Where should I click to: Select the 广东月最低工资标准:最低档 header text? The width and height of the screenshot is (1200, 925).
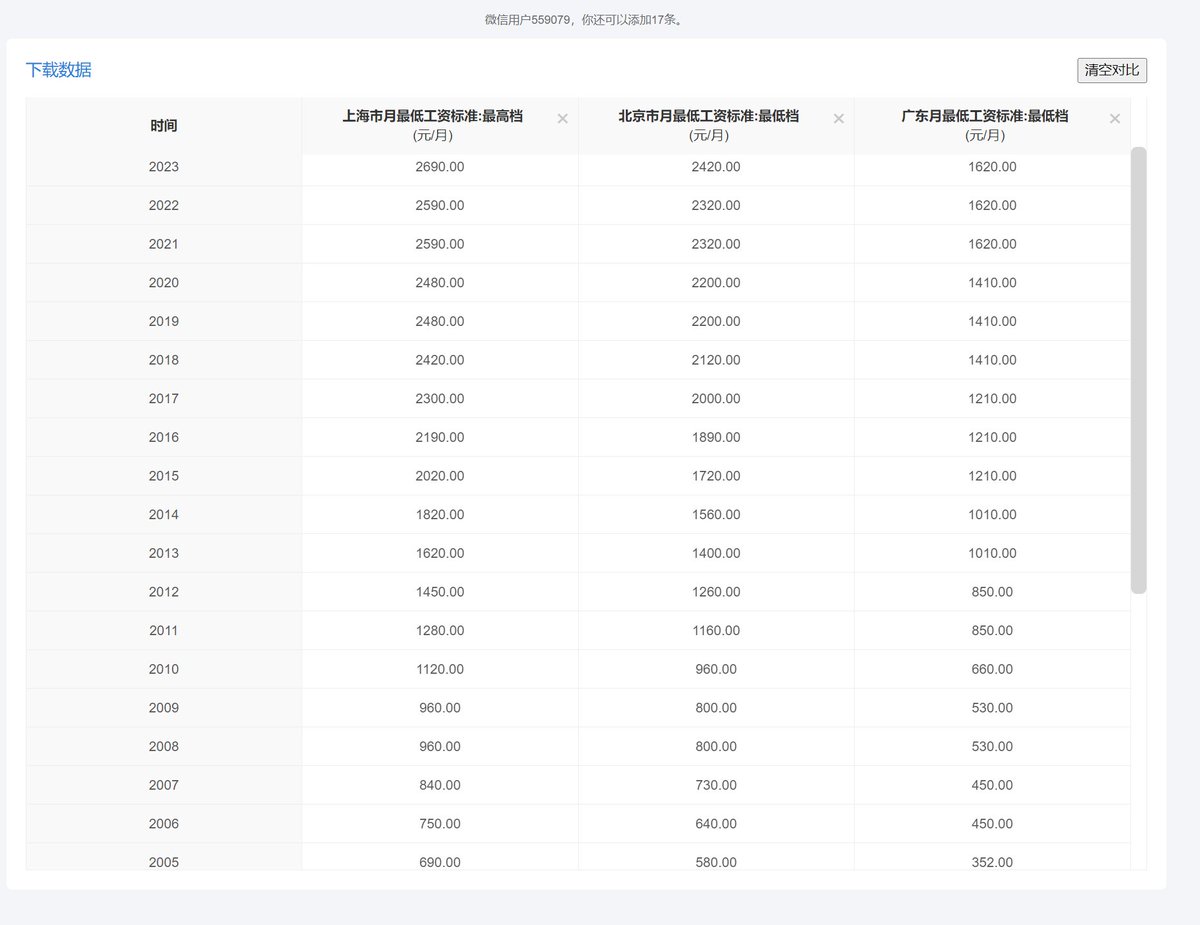pyautogui.click(x=985, y=116)
